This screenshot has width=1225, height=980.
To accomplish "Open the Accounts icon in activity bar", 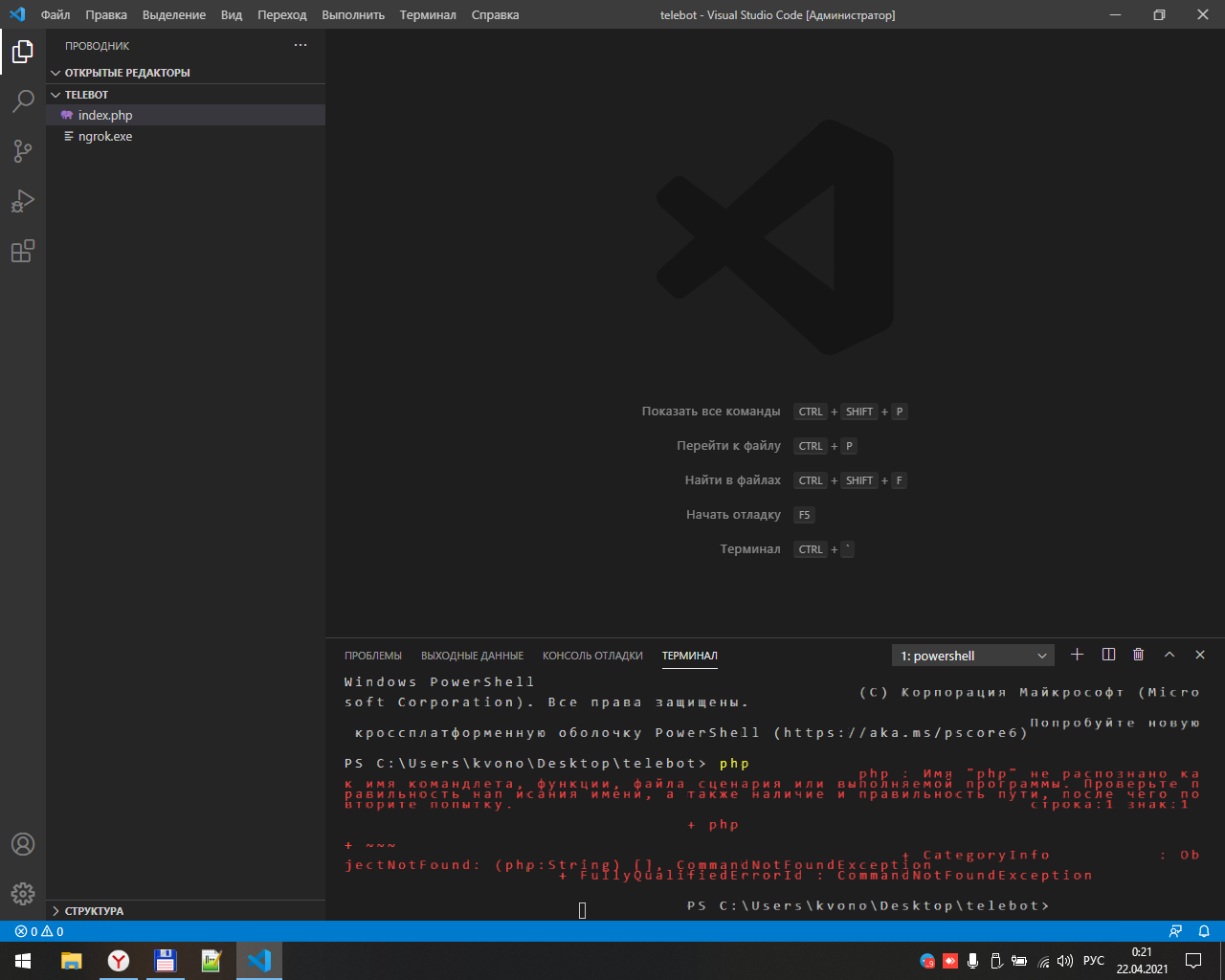I will coord(23,844).
